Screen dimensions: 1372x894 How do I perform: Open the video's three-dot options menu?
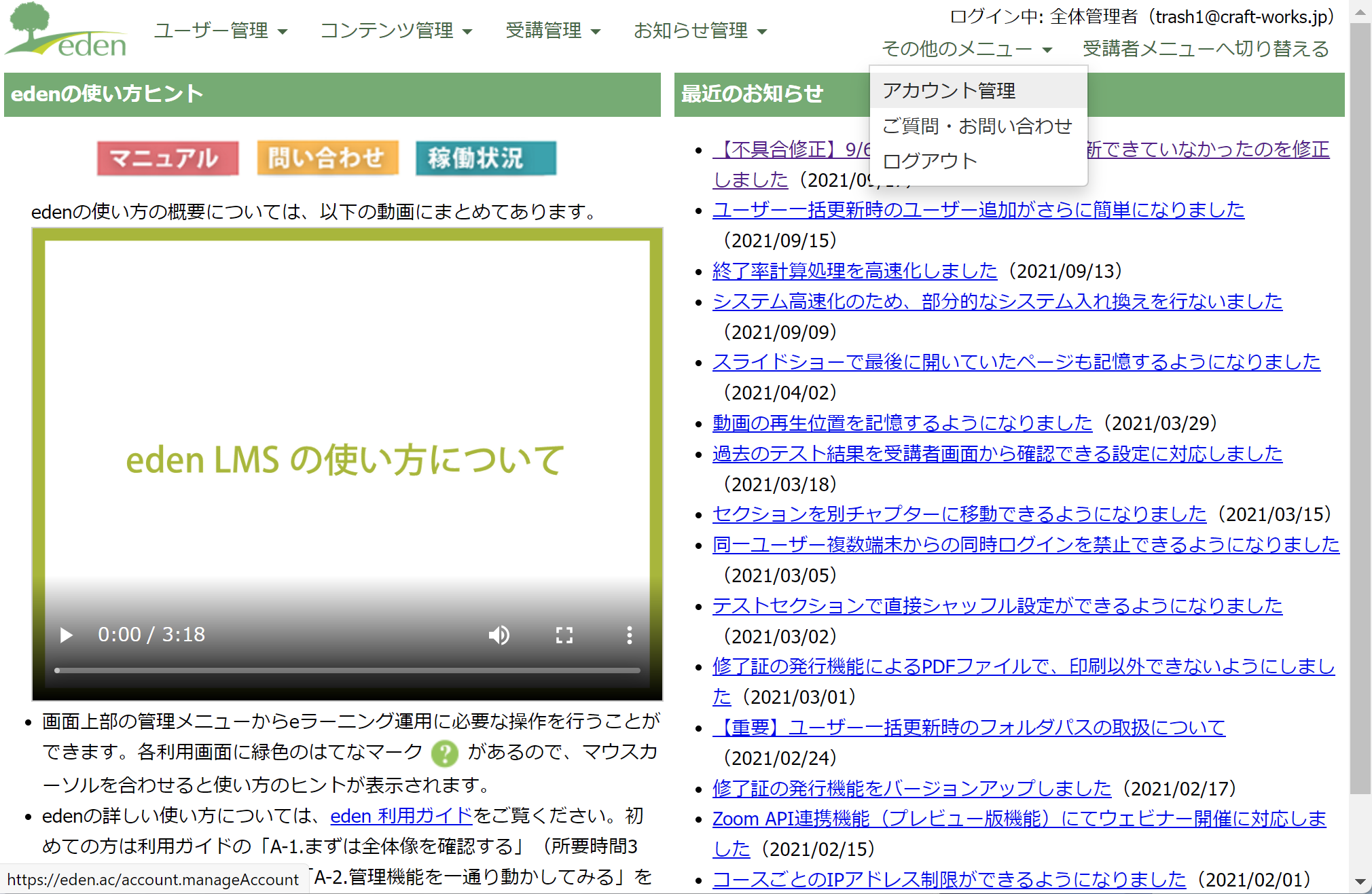[630, 635]
